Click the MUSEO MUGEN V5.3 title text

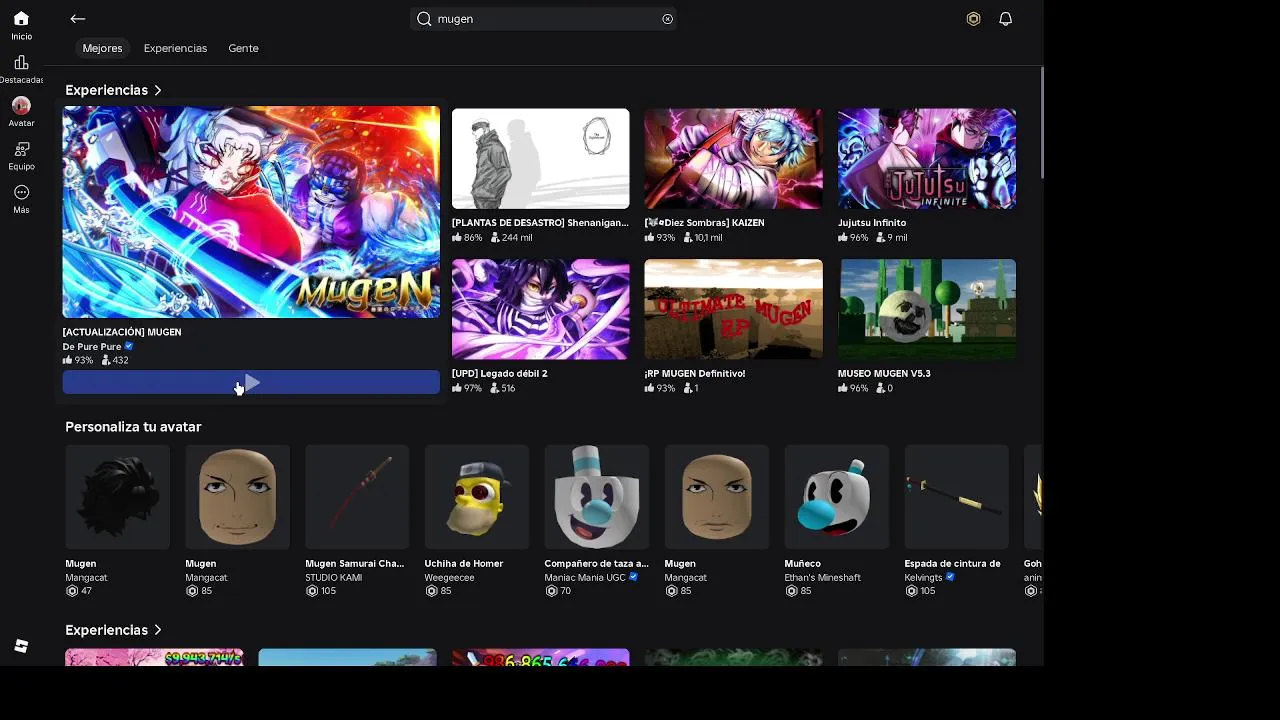pyautogui.click(x=884, y=373)
